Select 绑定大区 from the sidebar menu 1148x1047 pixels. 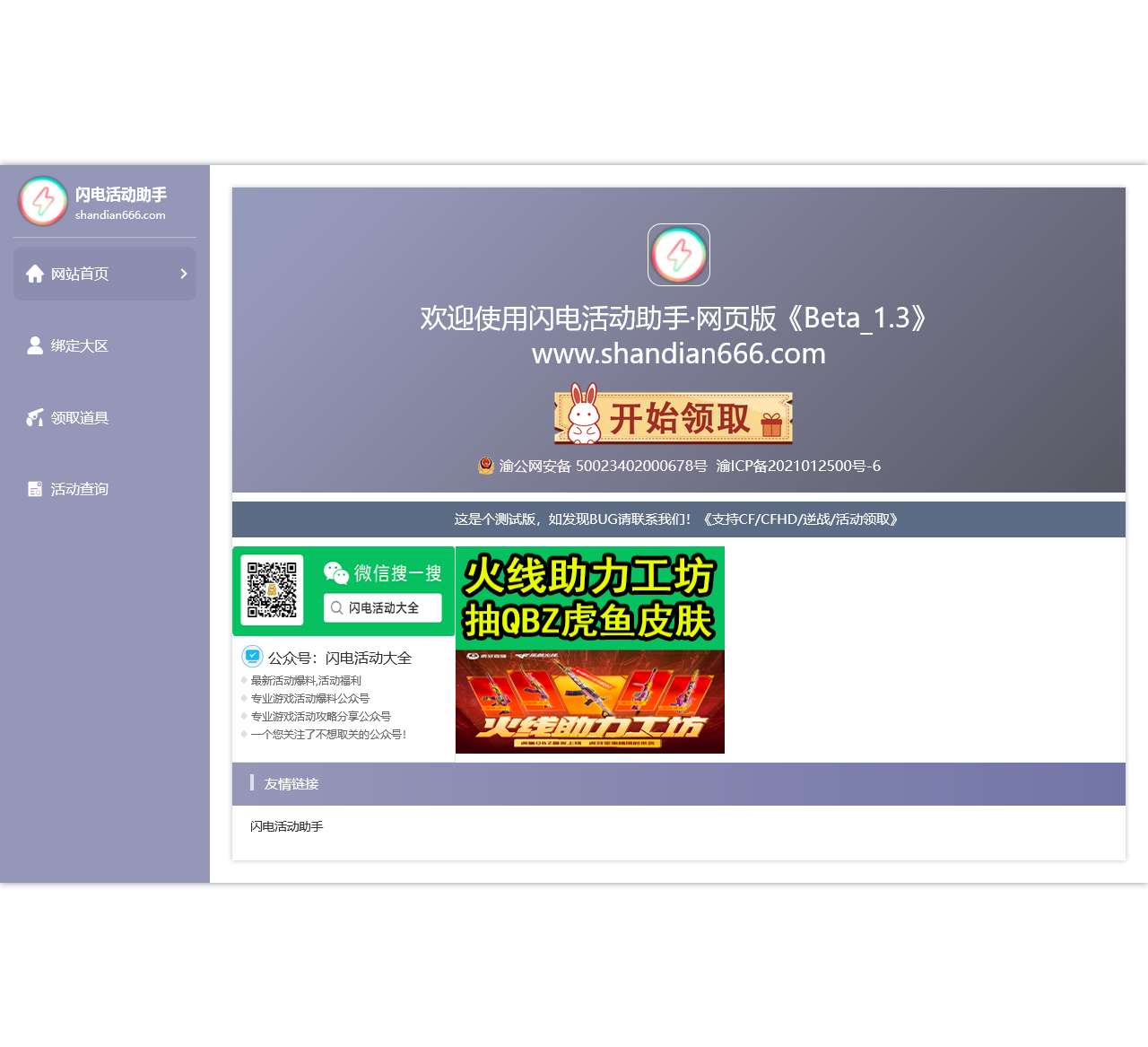(x=79, y=345)
